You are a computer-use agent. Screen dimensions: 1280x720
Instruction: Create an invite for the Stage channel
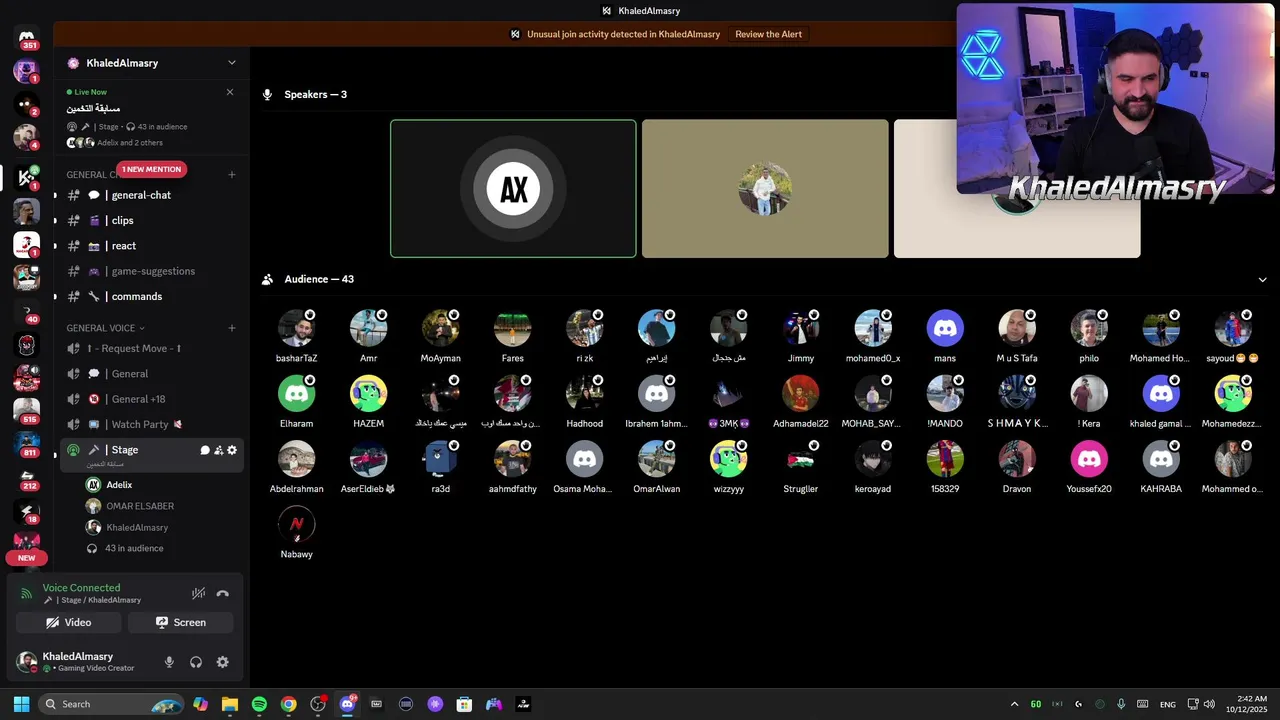pyautogui.click(x=218, y=450)
